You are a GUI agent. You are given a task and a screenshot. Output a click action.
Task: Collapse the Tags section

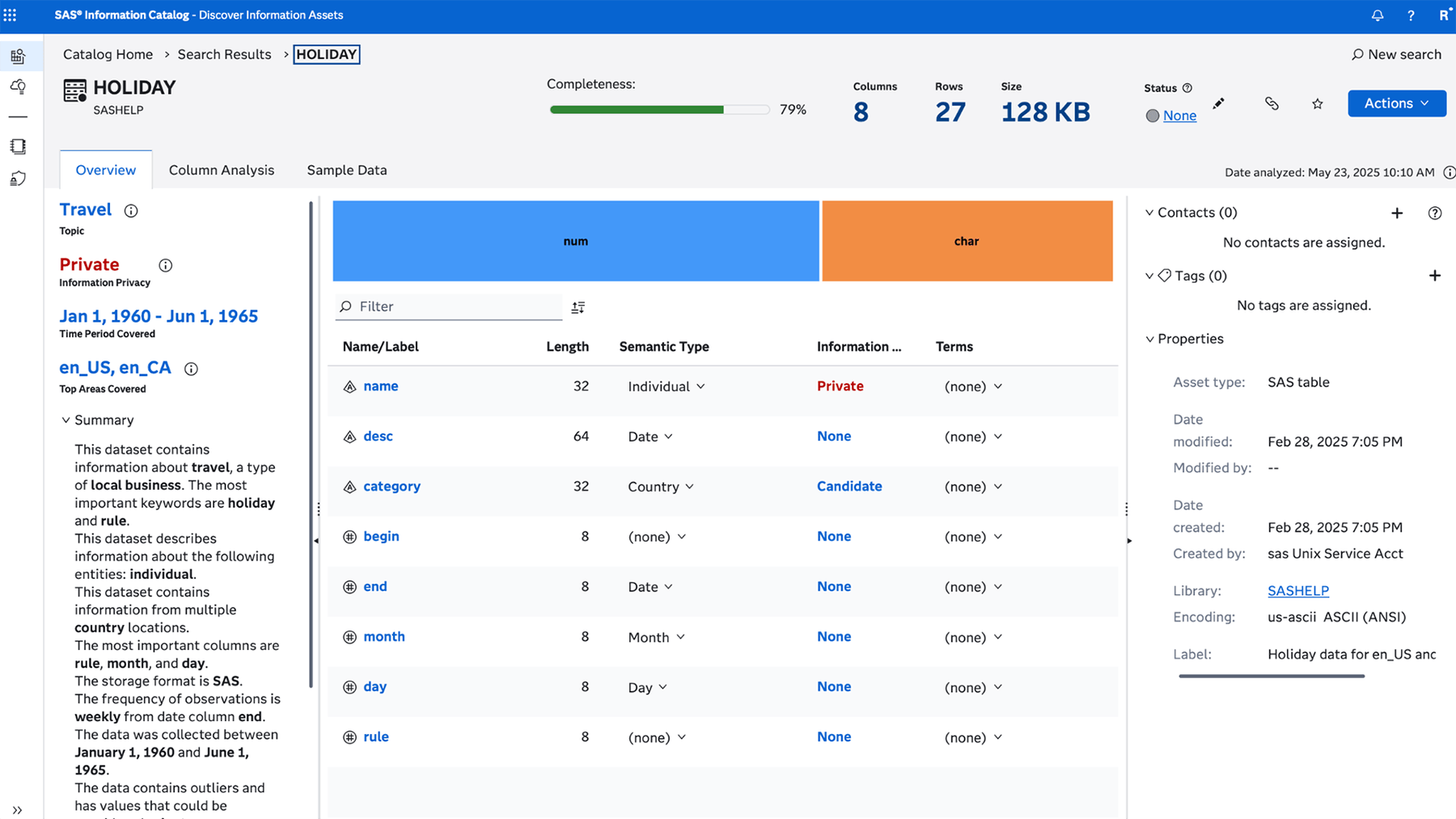coord(1149,276)
